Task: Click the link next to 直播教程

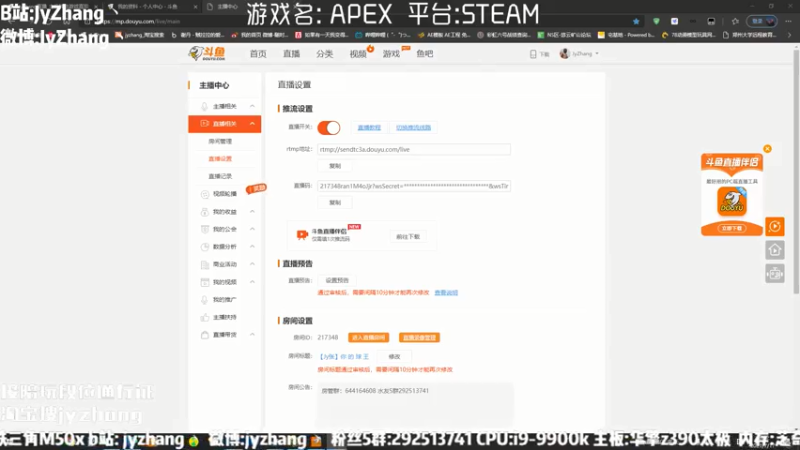Action: coord(413,128)
